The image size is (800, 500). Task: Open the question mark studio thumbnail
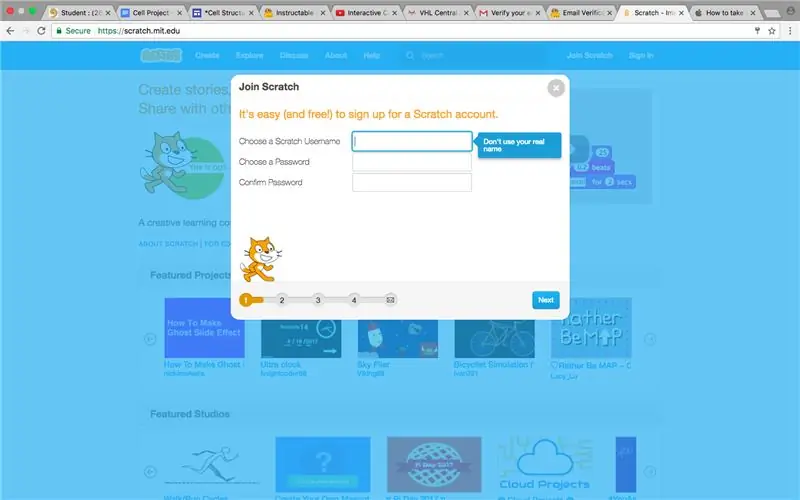(x=323, y=464)
